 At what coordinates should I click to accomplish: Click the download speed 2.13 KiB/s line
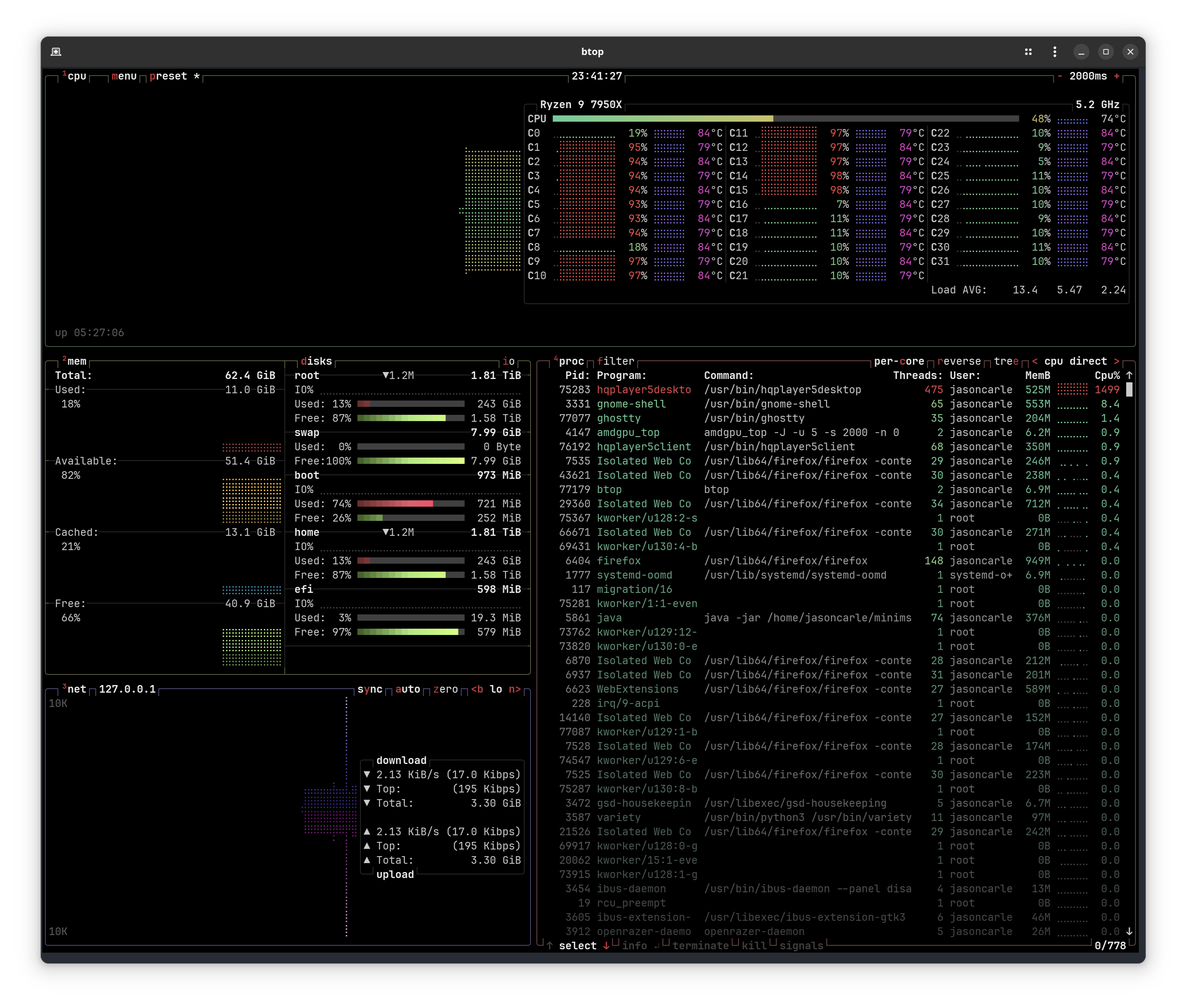442,775
